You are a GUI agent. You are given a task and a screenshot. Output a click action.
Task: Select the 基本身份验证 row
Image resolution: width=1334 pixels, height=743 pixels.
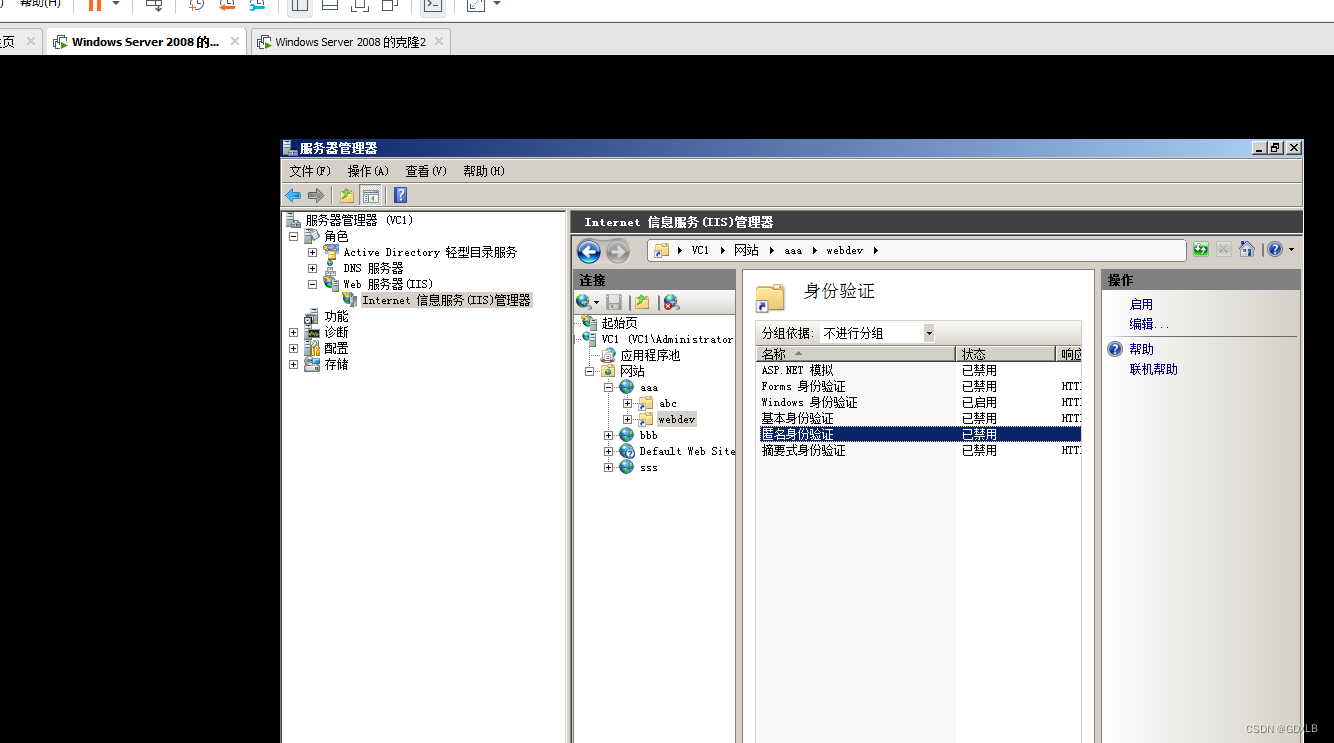click(x=918, y=418)
